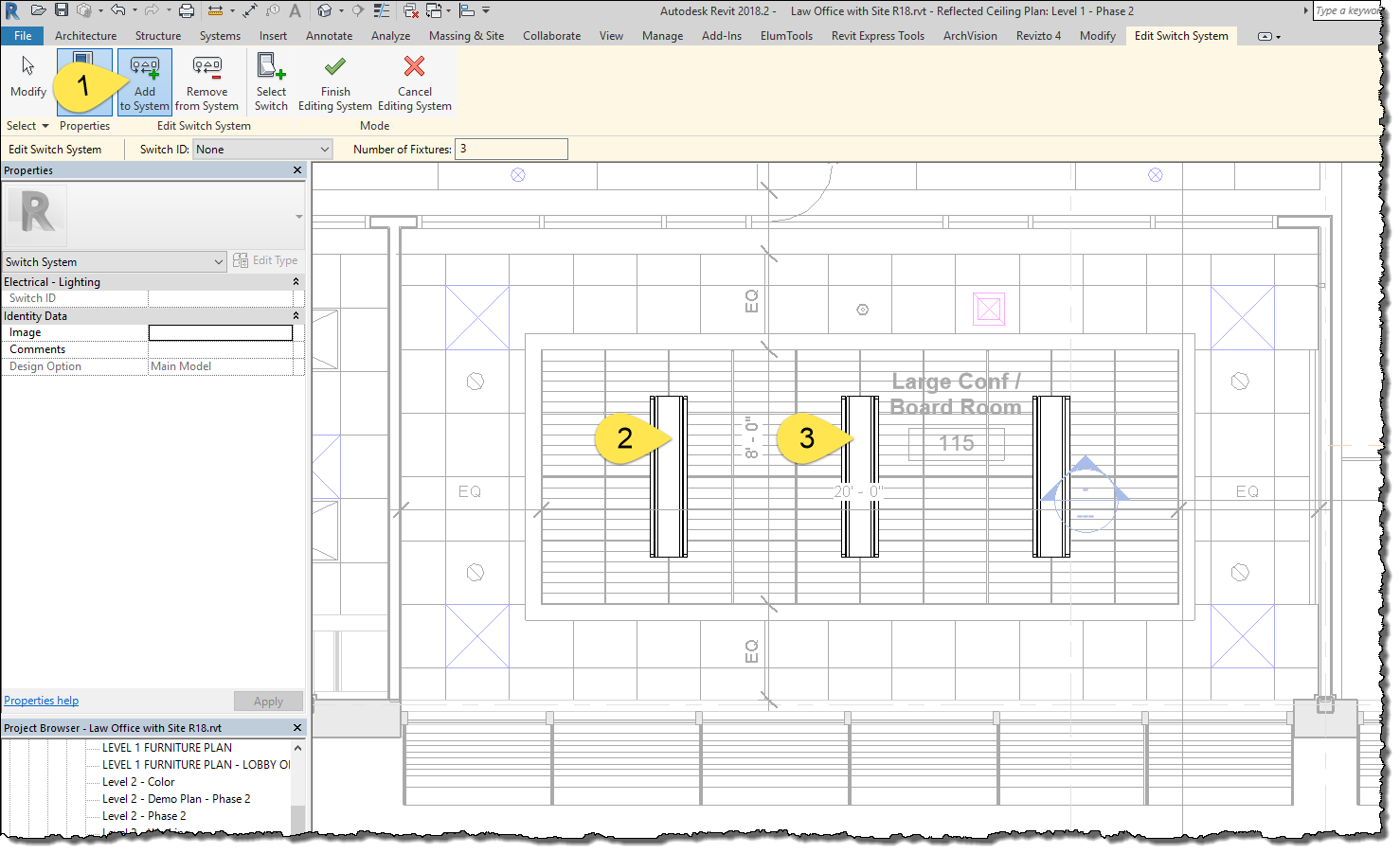The width and height of the screenshot is (1400, 853).
Task: Select the middle linear light fixture
Action: (860, 476)
